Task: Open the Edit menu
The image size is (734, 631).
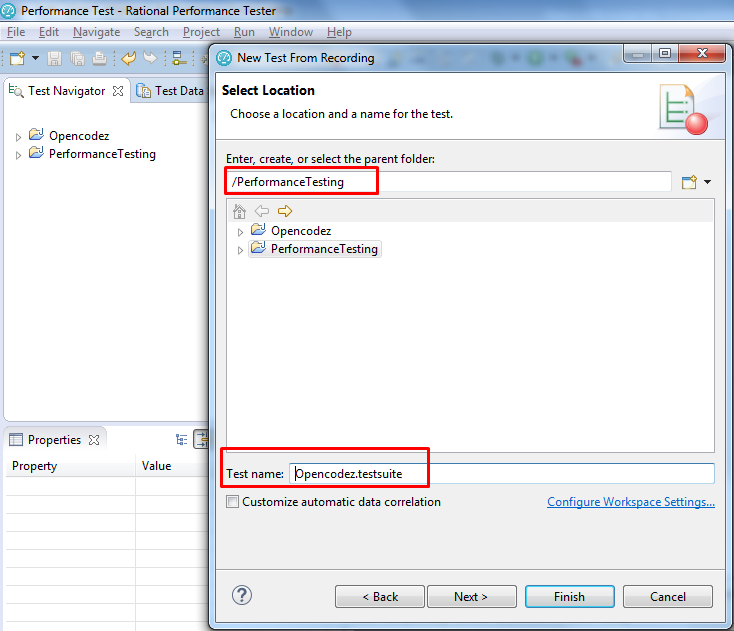Action: (x=49, y=32)
